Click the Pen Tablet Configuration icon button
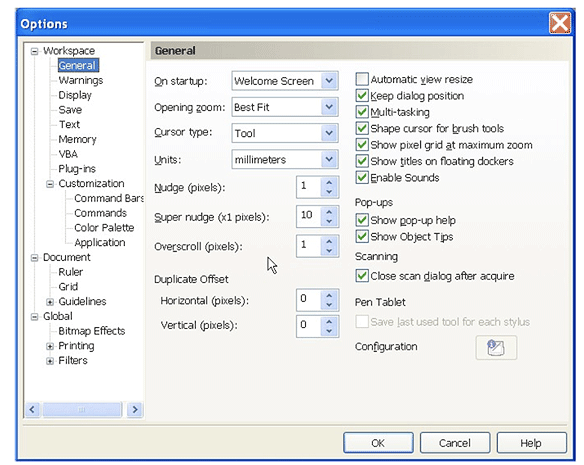 tap(496, 348)
